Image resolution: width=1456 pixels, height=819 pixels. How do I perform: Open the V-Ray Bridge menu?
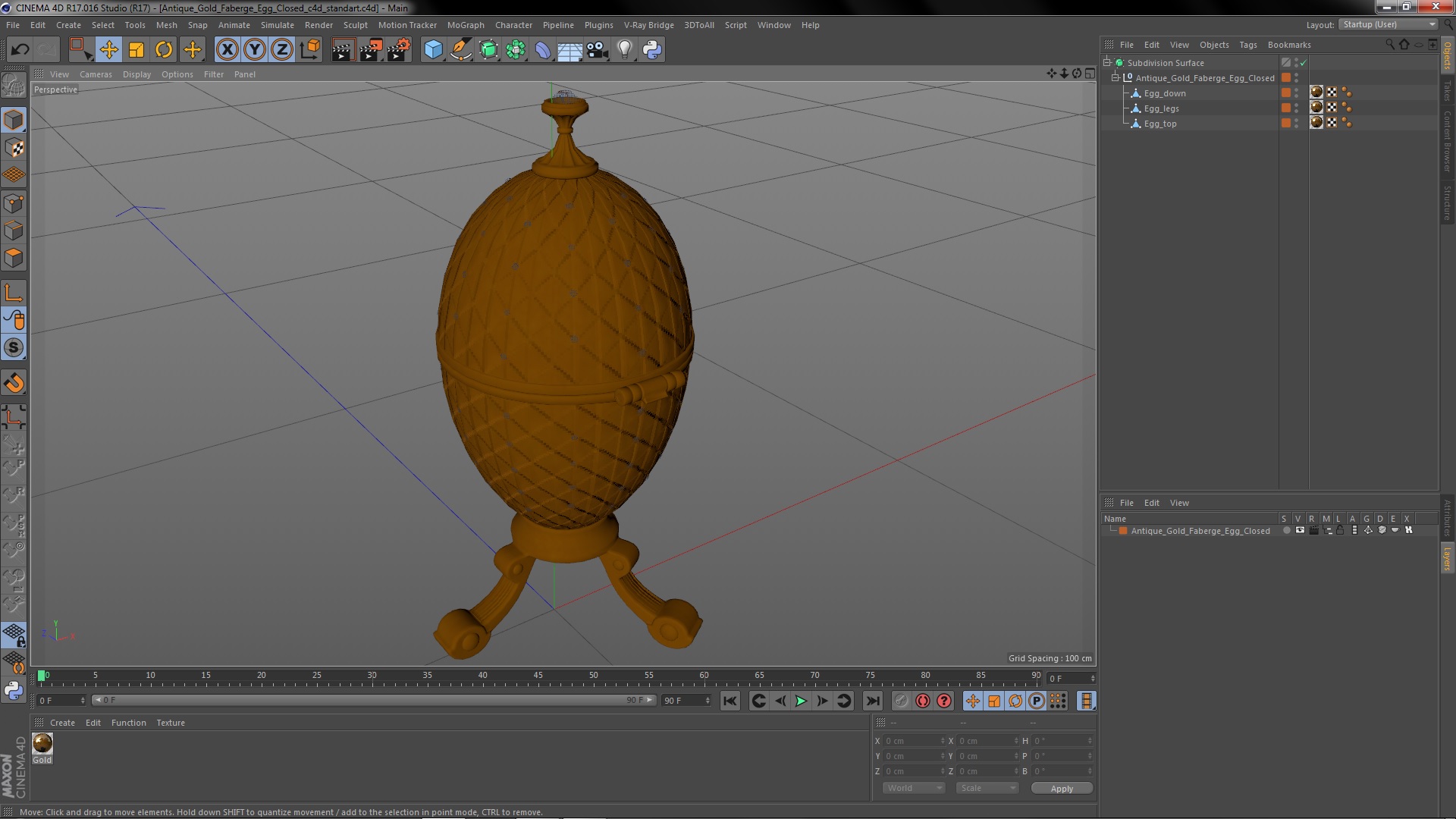(x=648, y=25)
